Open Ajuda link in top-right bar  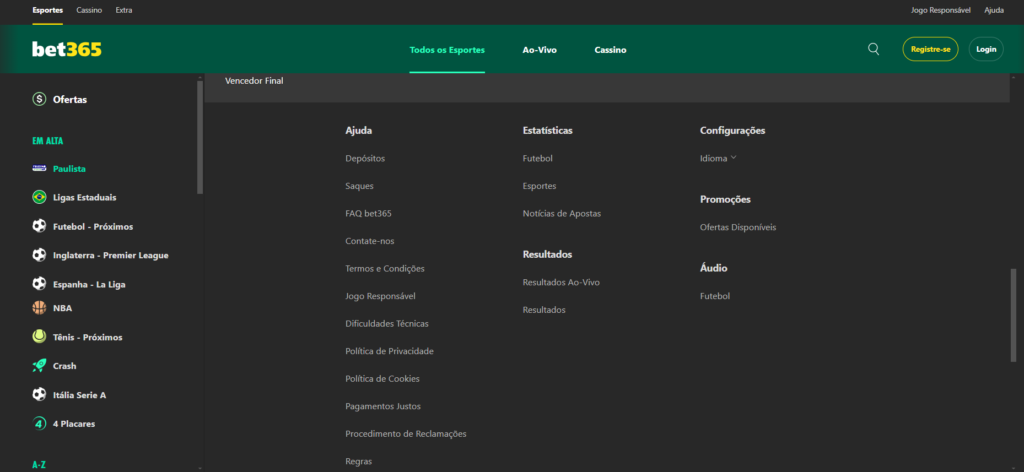click(994, 10)
